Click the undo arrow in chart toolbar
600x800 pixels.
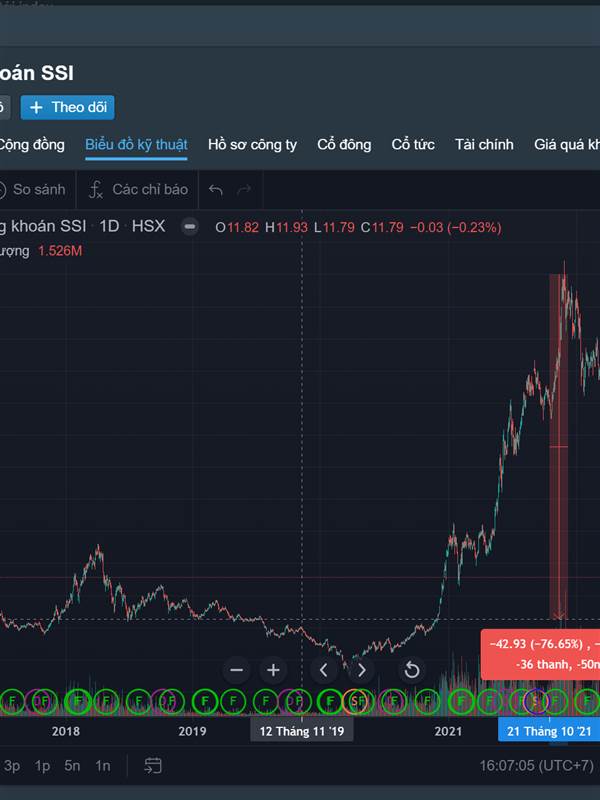click(216, 190)
